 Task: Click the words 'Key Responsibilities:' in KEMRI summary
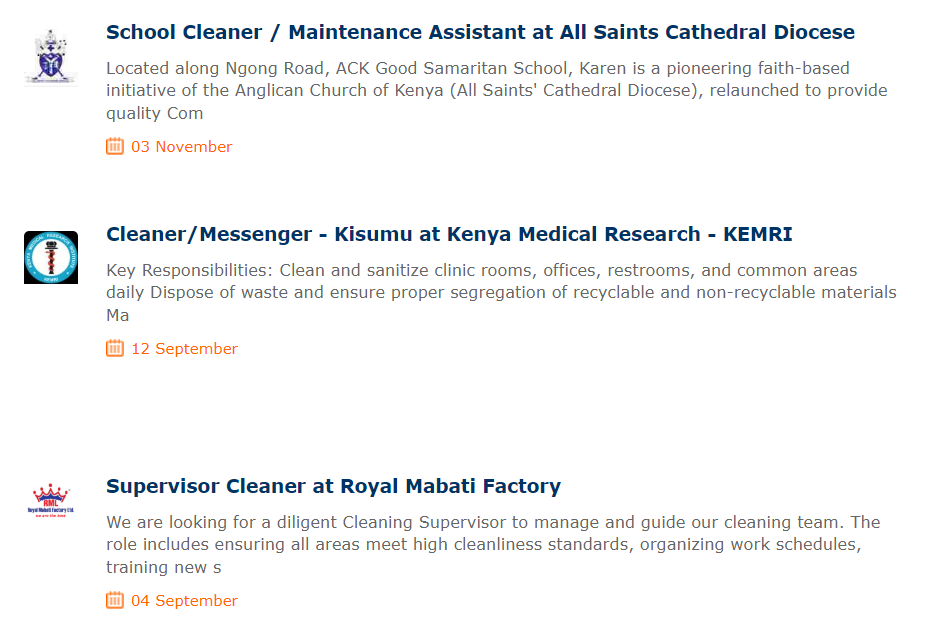190,271
